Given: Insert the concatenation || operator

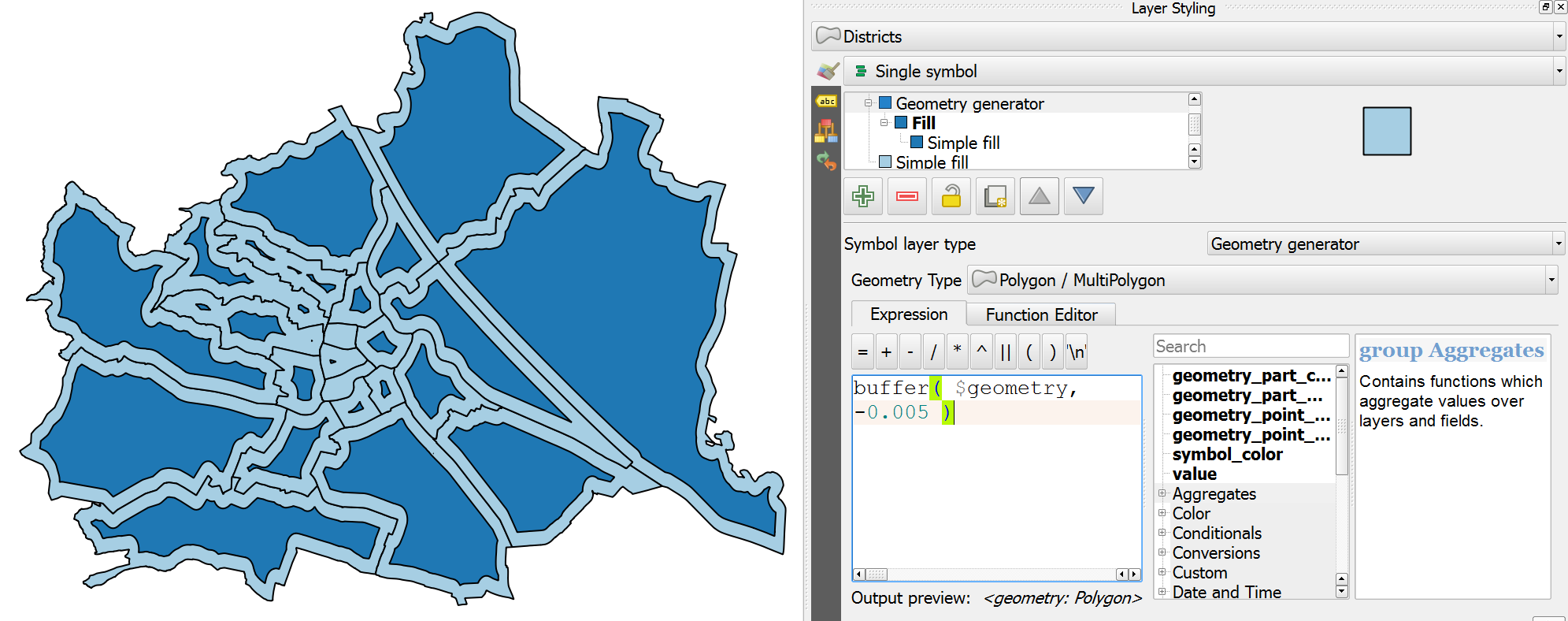Looking at the screenshot, I should click(1006, 352).
